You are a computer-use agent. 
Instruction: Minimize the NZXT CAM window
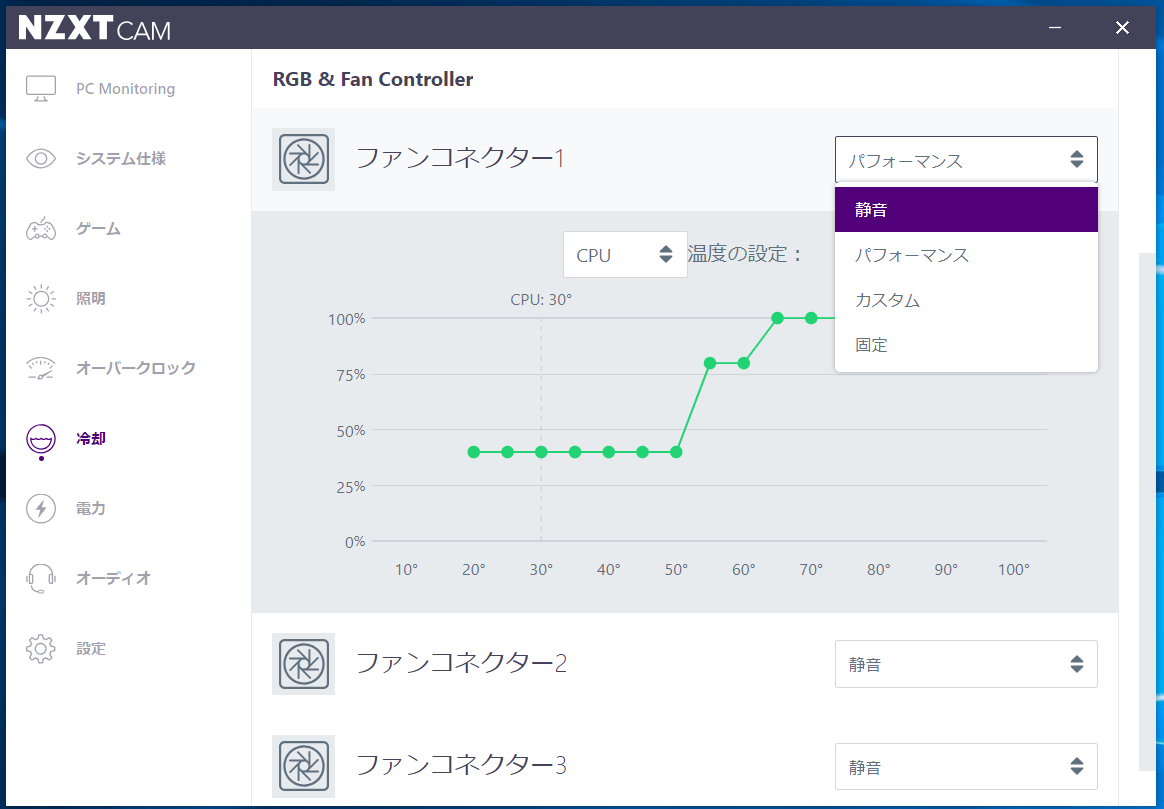pyautogui.click(x=1055, y=27)
